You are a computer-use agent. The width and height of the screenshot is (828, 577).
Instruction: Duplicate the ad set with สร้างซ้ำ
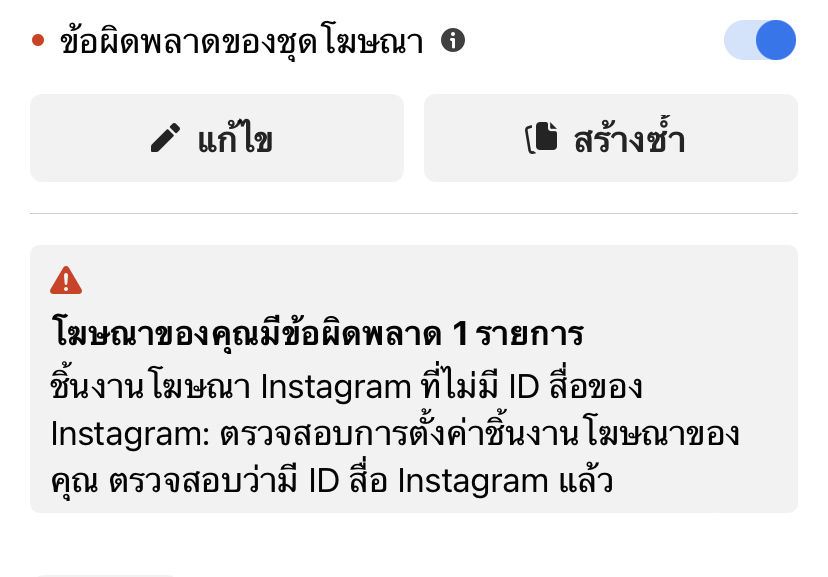click(611, 138)
